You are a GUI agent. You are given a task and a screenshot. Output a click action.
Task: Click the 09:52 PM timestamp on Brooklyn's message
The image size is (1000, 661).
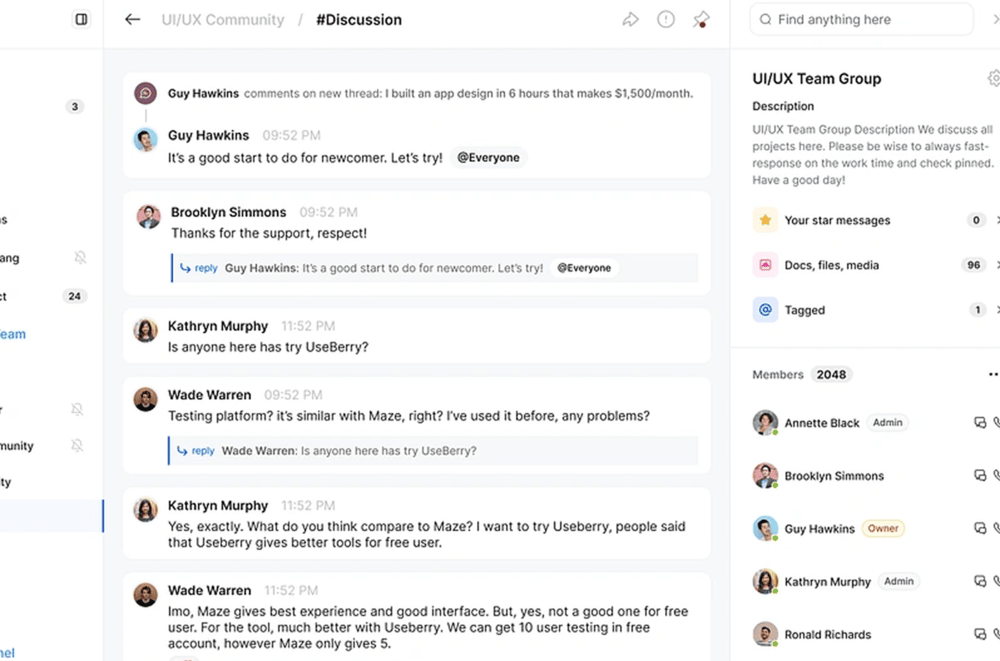328,212
